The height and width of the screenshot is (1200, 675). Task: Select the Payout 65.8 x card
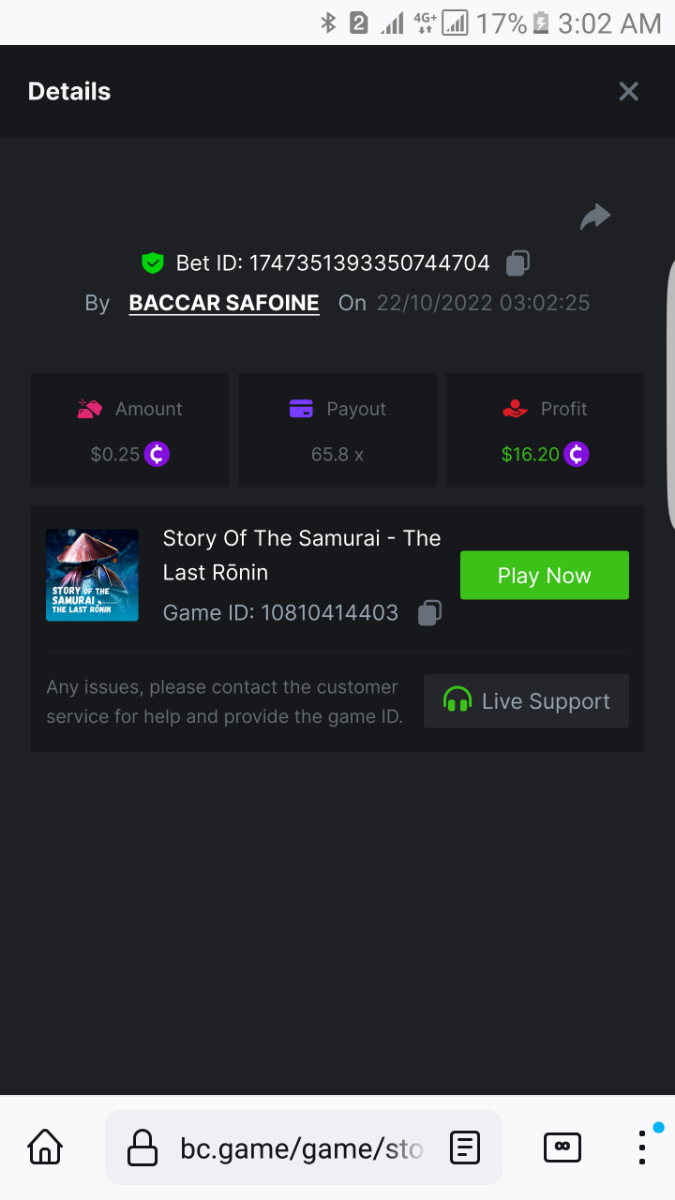click(x=337, y=430)
